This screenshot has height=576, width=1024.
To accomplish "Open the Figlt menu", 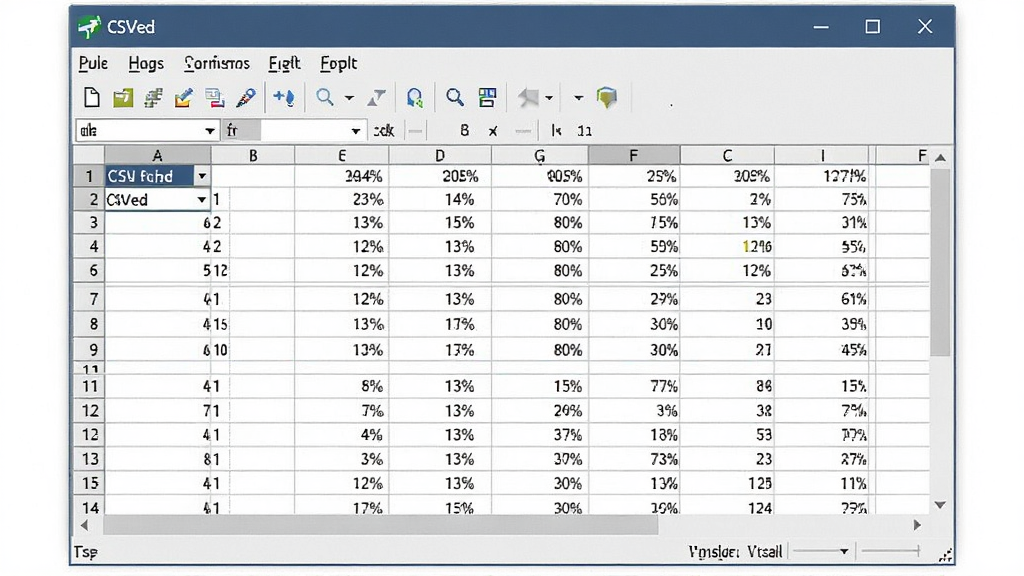I will point(284,63).
